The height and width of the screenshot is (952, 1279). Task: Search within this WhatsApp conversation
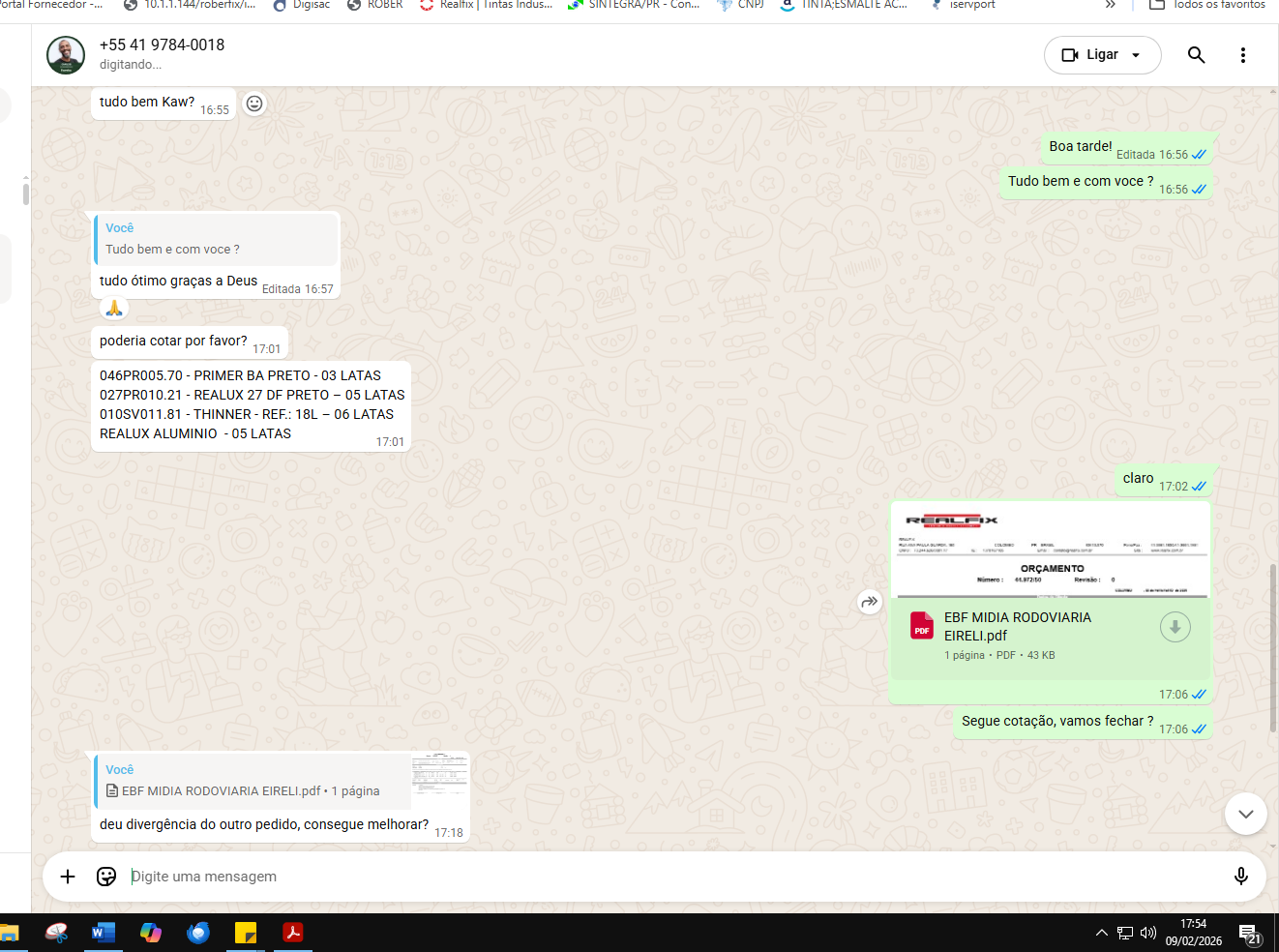[x=1196, y=55]
